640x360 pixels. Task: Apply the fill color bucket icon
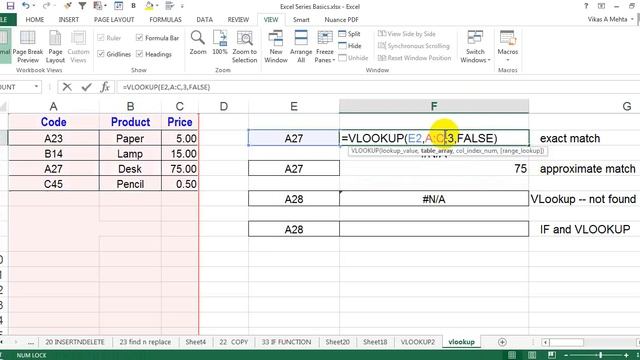[149, 6]
